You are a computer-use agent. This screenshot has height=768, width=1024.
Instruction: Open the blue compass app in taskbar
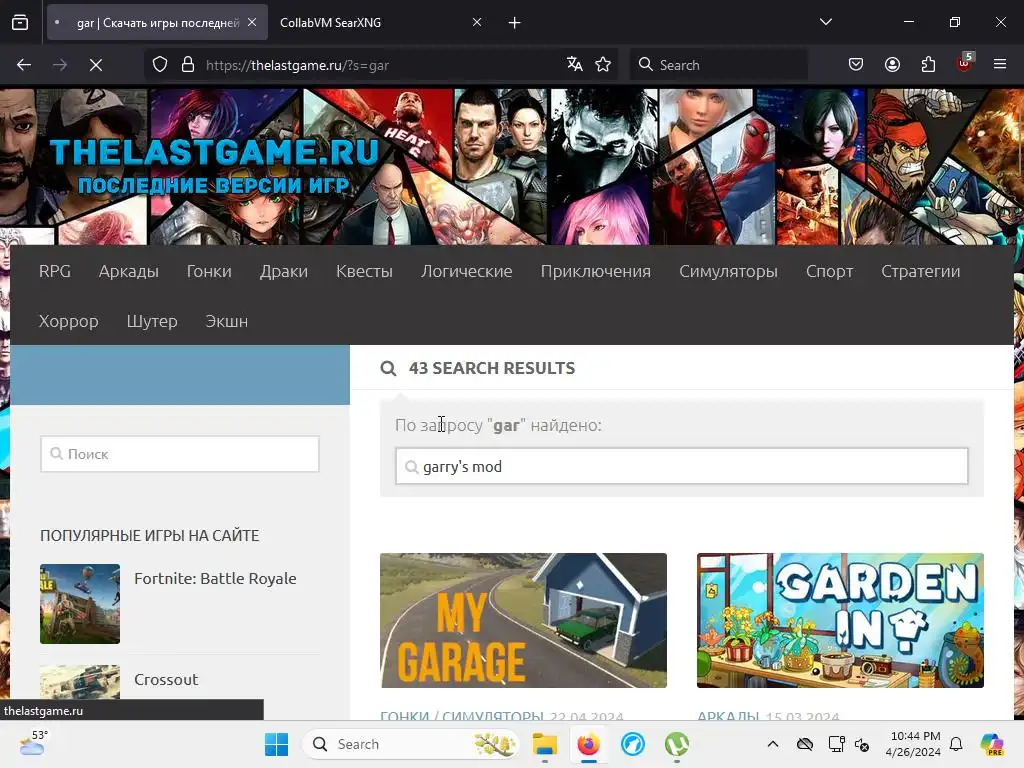(632, 744)
